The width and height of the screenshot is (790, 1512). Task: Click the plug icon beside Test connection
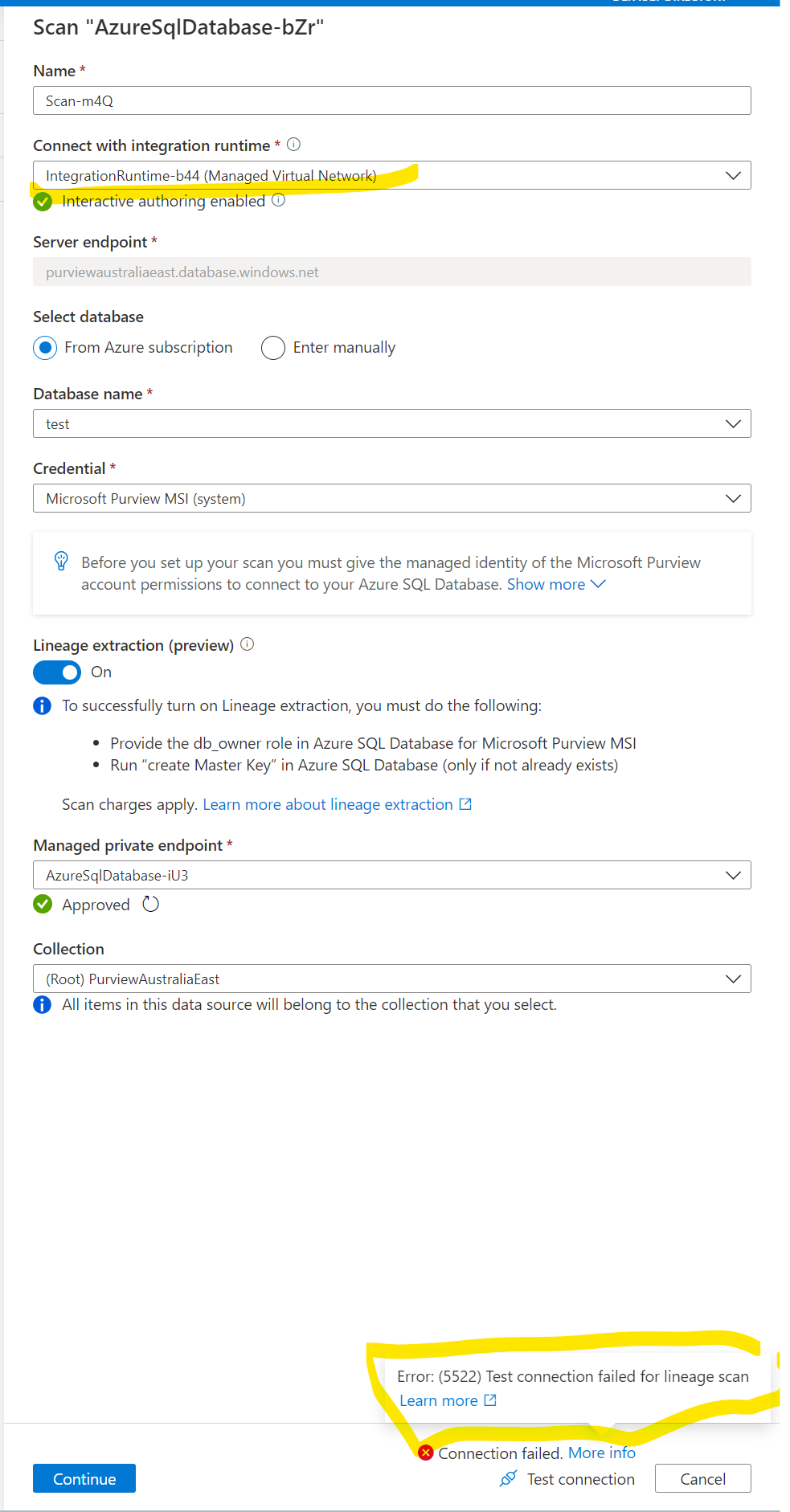(x=508, y=1478)
